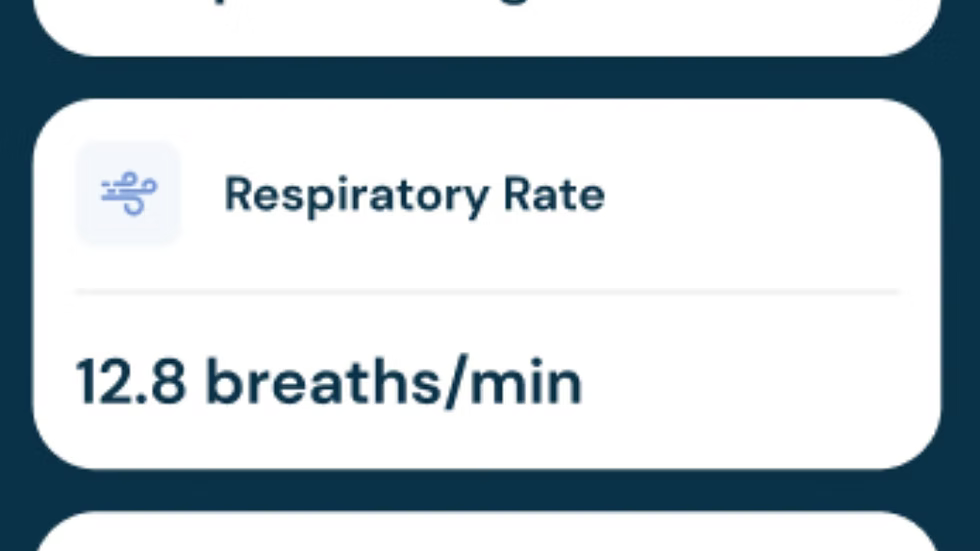Tap the divider line under Respiratory Rate

[x=487, y=292]
